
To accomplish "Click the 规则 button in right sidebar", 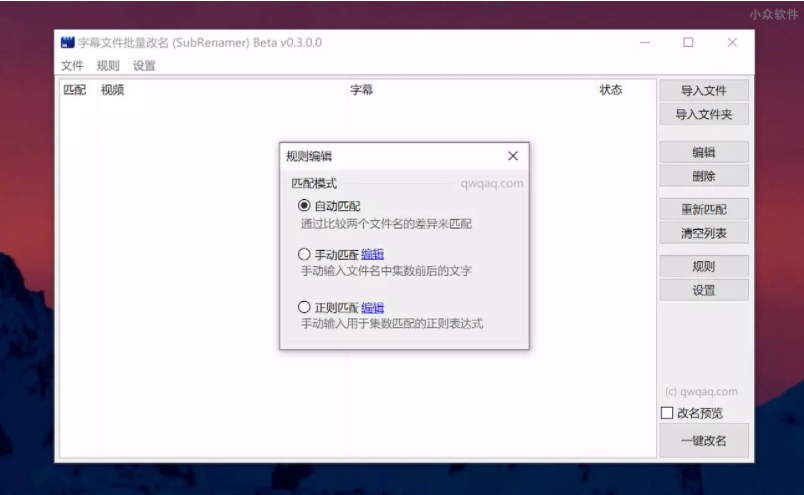I will tap(704, 266).
